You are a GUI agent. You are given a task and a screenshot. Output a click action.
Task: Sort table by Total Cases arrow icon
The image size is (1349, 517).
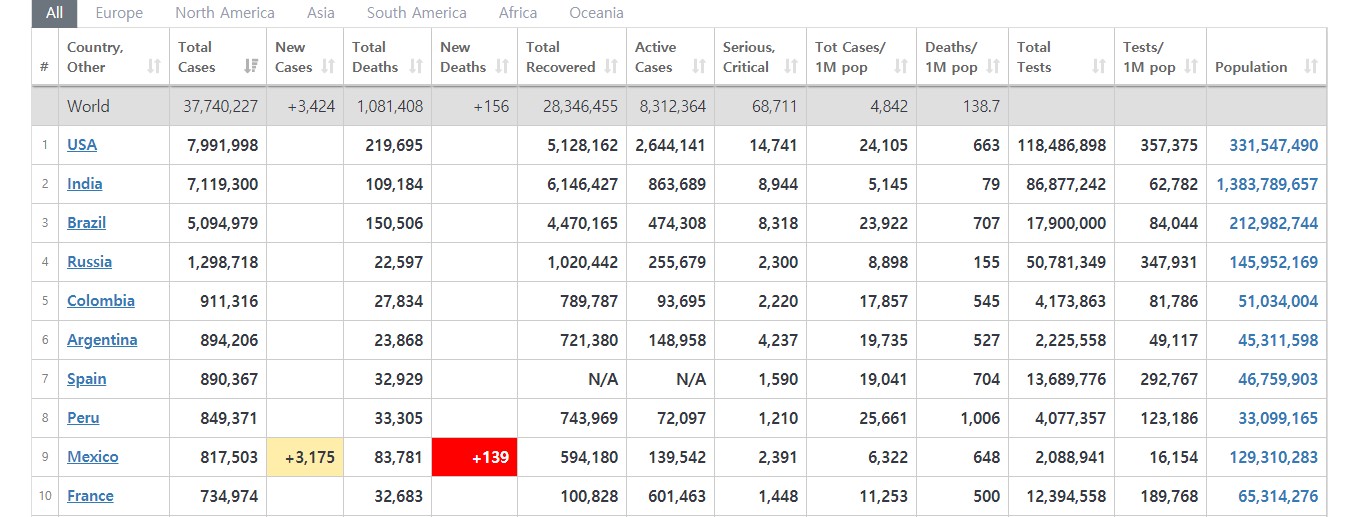[x=251, y=67]
